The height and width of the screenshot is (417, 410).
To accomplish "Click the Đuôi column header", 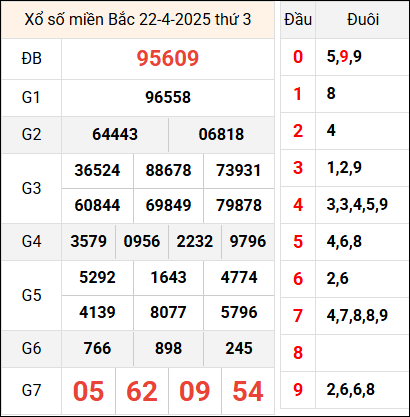I will [363, 19].
